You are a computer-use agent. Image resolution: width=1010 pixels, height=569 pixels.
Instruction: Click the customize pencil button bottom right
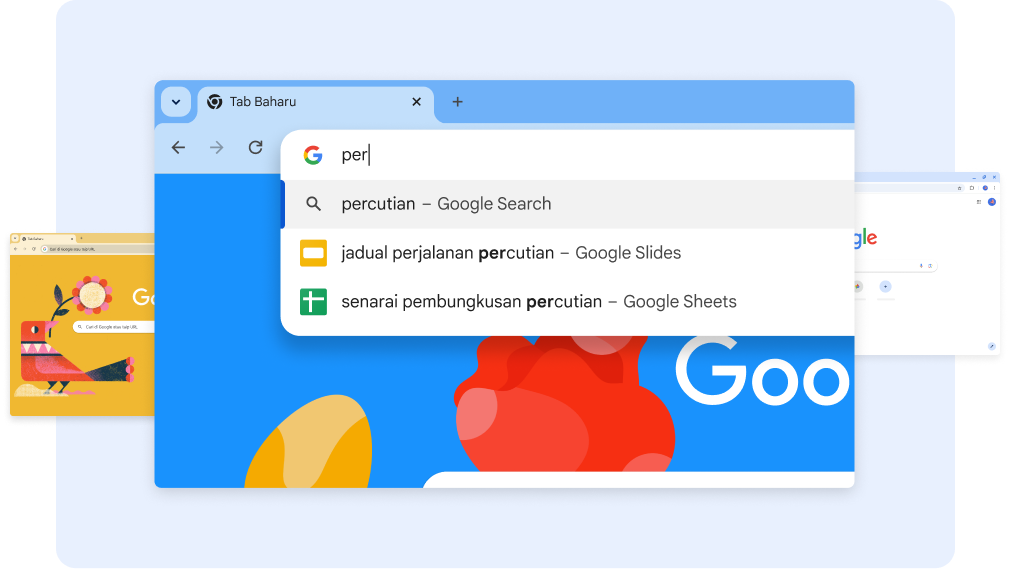point(991,346)
